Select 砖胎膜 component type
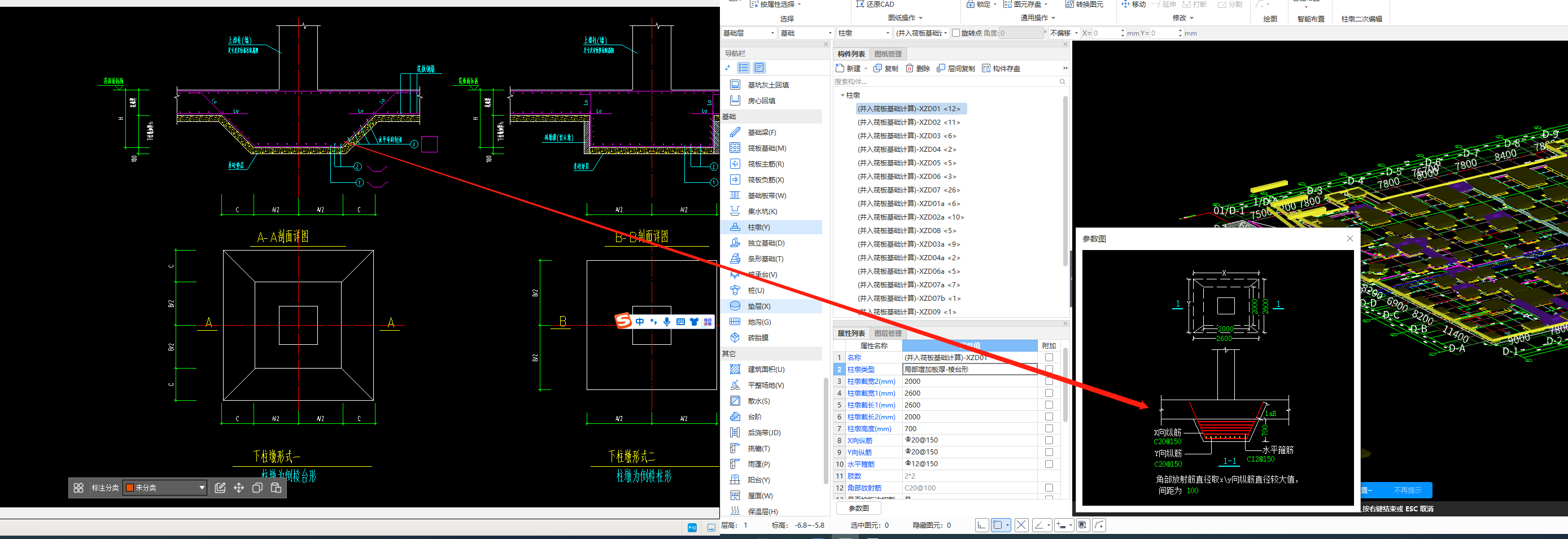Screen dimensions: 1568x539 (757, 338)
